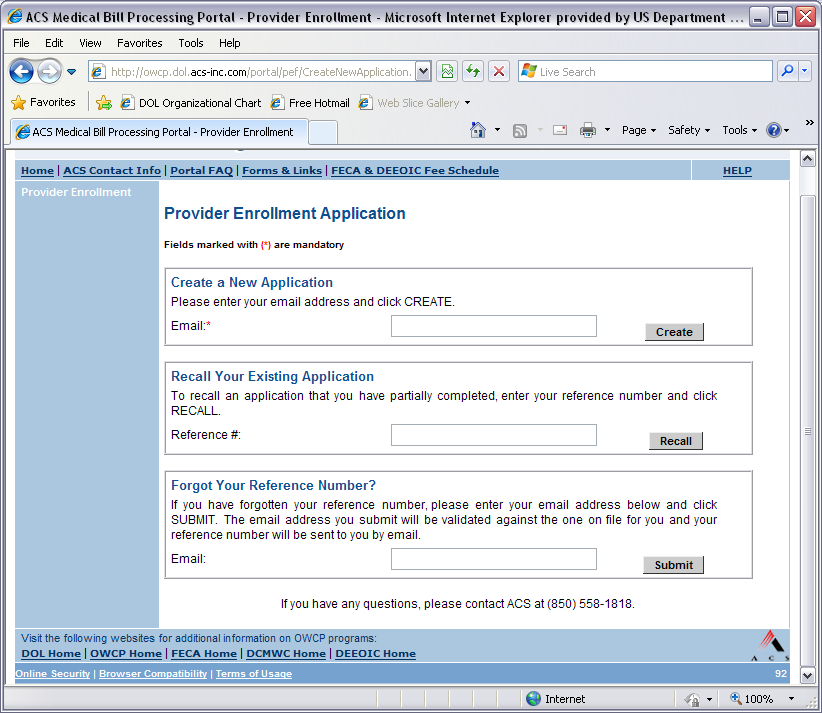Image resolution: width=822 pixels, height=713 pixels.
Task: Click the Print icon
Action: point(588,129)
